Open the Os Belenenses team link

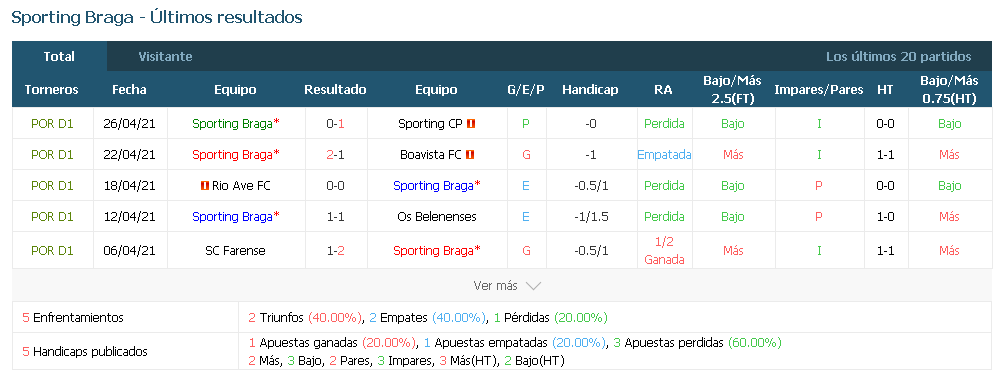pyautogui.click(x=437, y=216)
